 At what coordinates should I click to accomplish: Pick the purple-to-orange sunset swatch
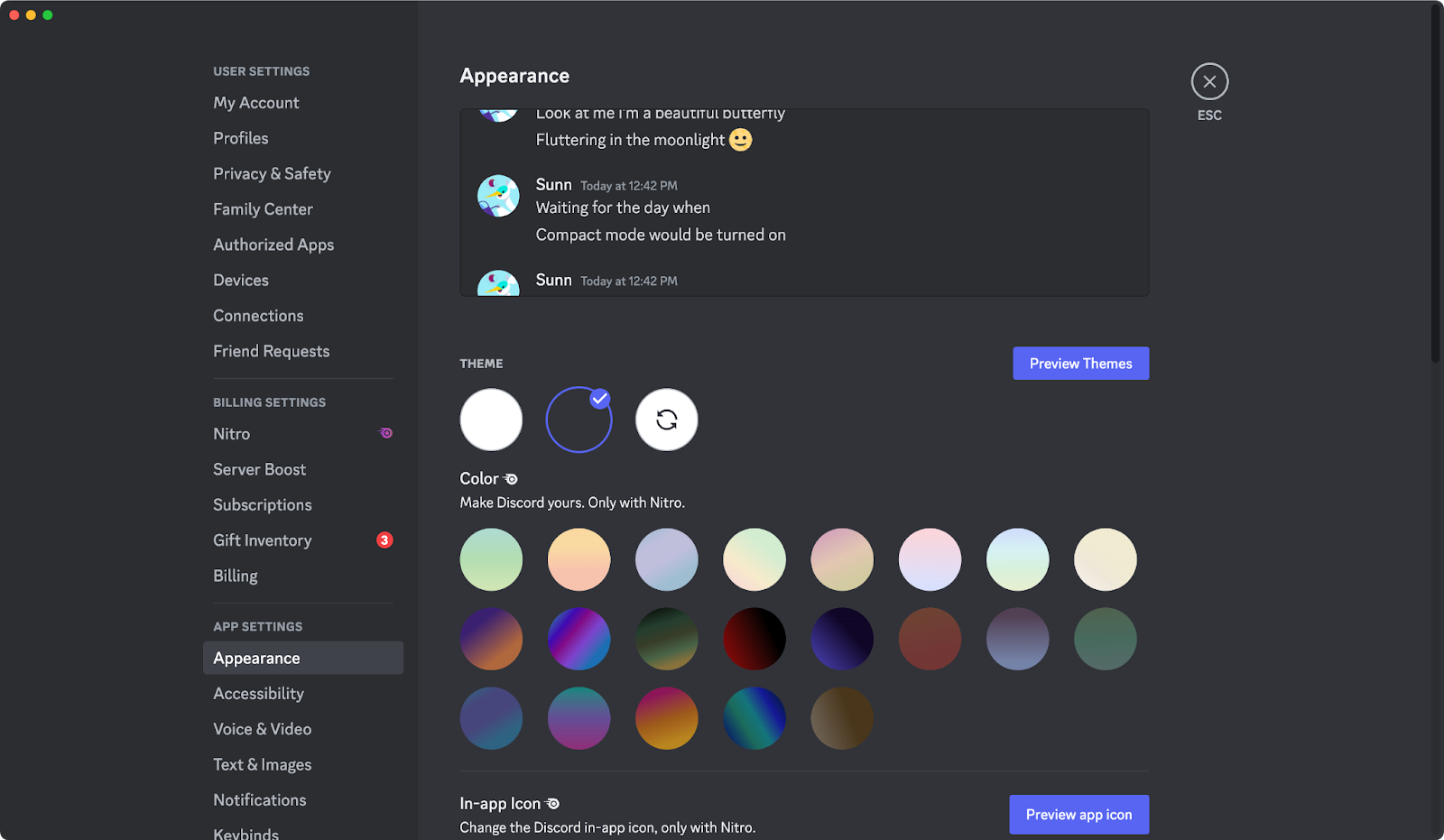point(491,639)
